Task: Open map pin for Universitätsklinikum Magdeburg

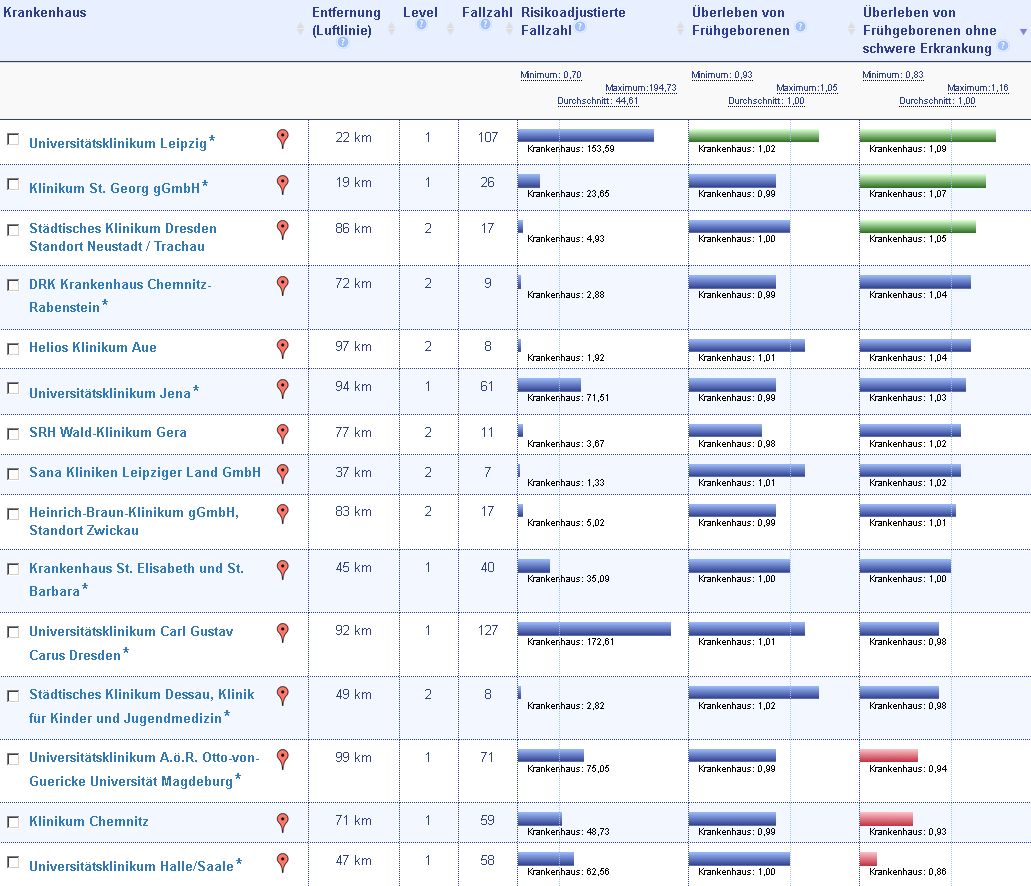Action: [283, 759]
